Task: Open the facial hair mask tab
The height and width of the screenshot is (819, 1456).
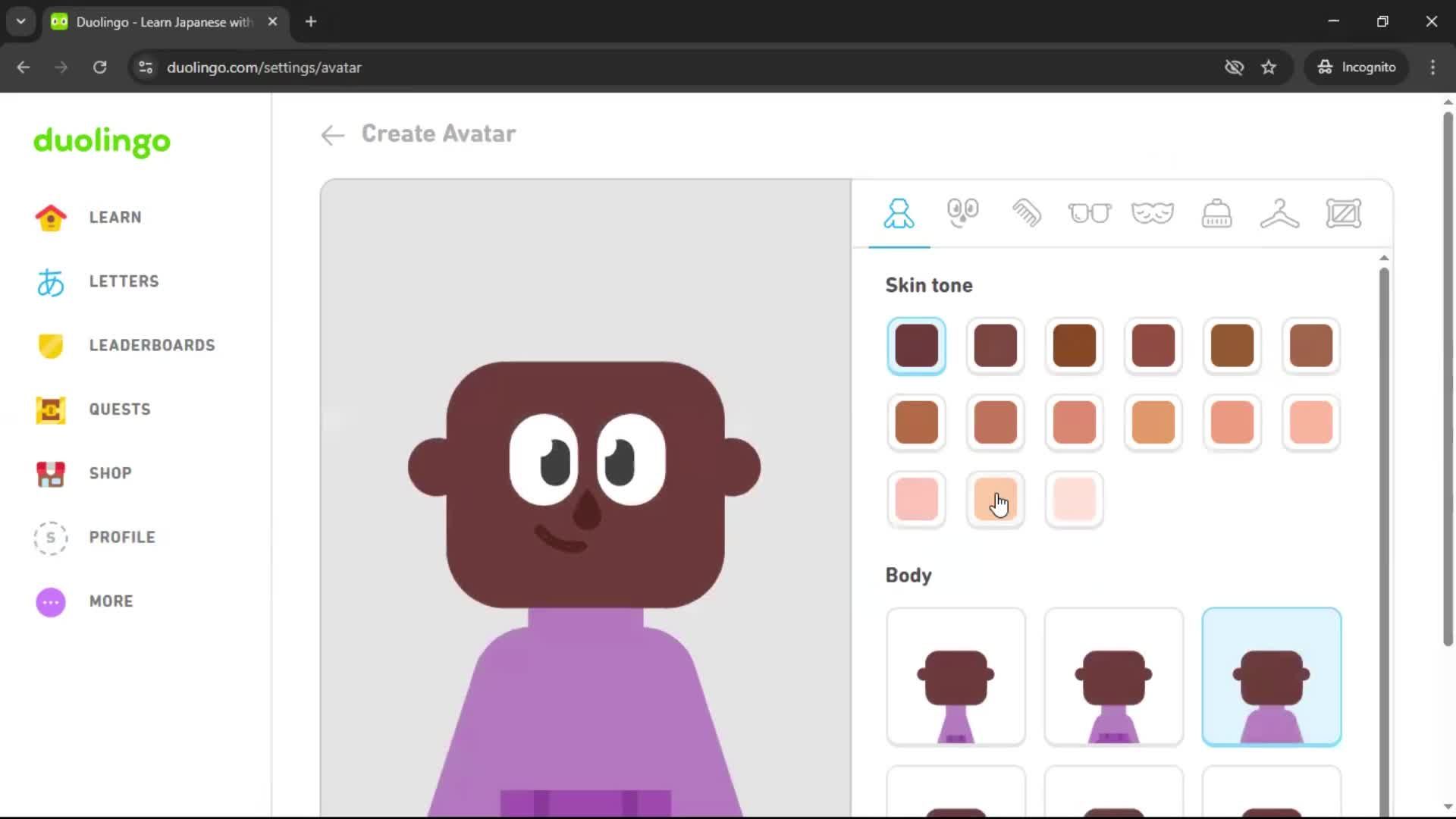Action: [x=1153, y=213]
